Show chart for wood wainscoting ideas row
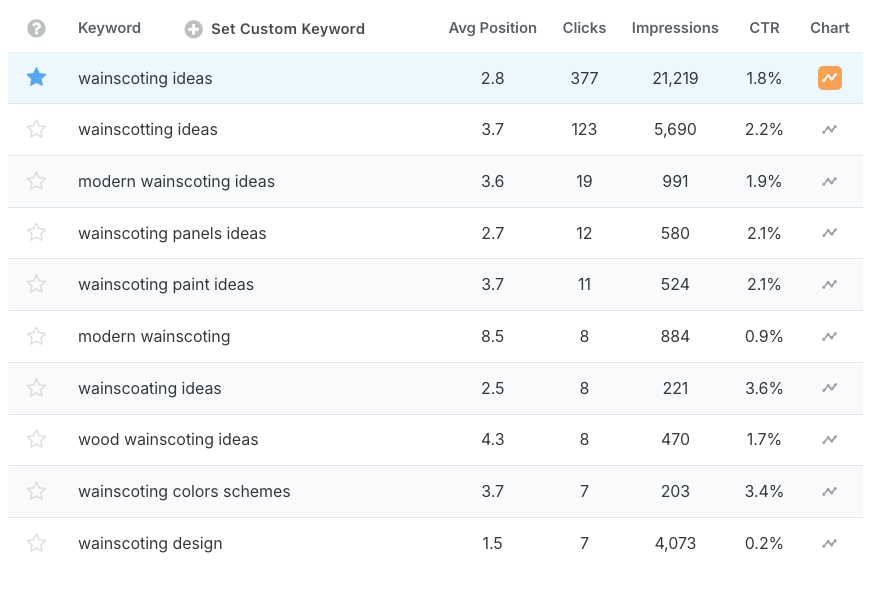Image resolution: width=882 pixels, height=590 pixels. (830, 439)
